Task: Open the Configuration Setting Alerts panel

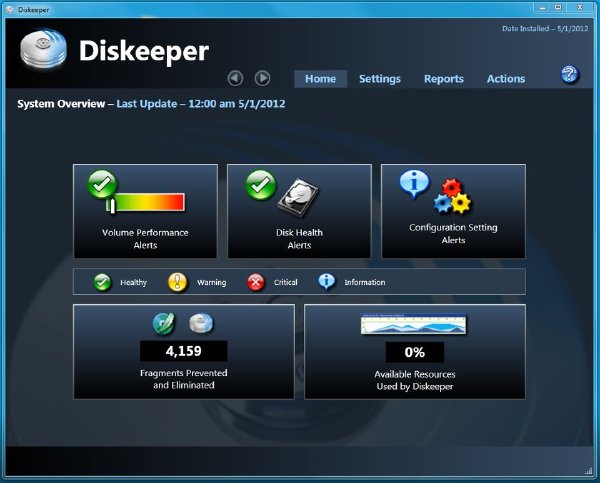Action: coord(453,211)
